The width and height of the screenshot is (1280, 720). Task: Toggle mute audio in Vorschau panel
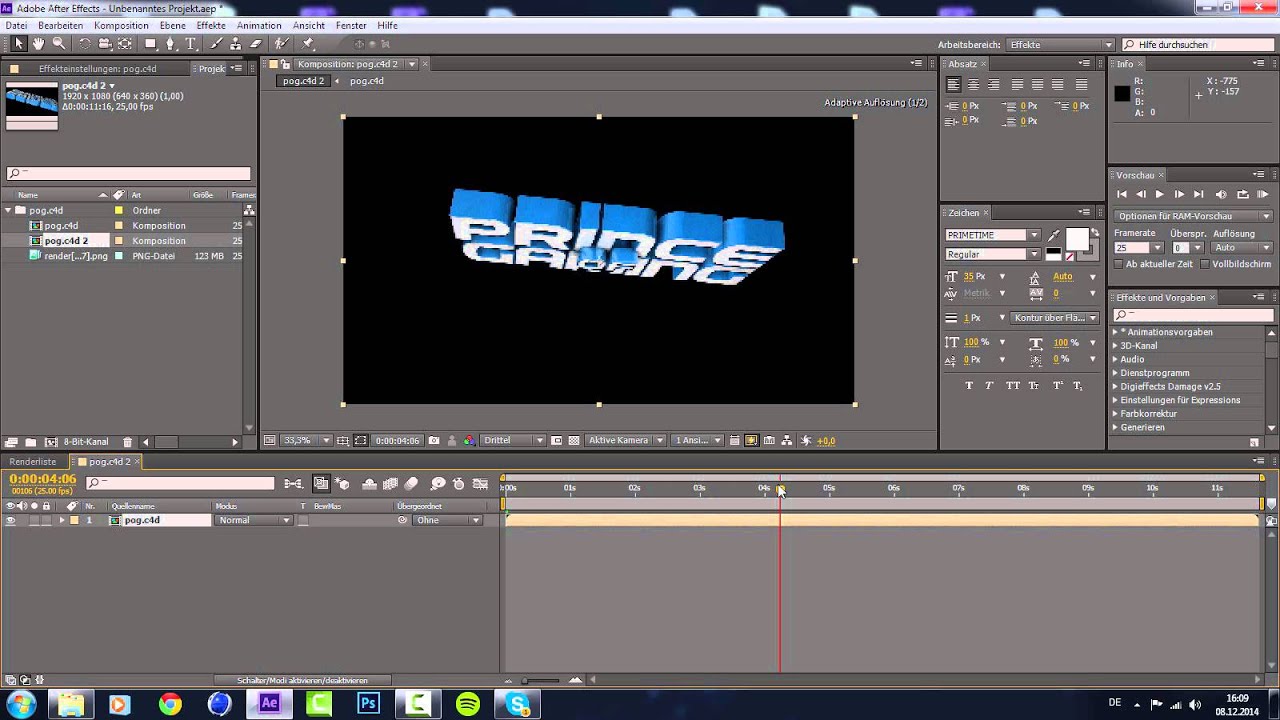pos(1220,194)
